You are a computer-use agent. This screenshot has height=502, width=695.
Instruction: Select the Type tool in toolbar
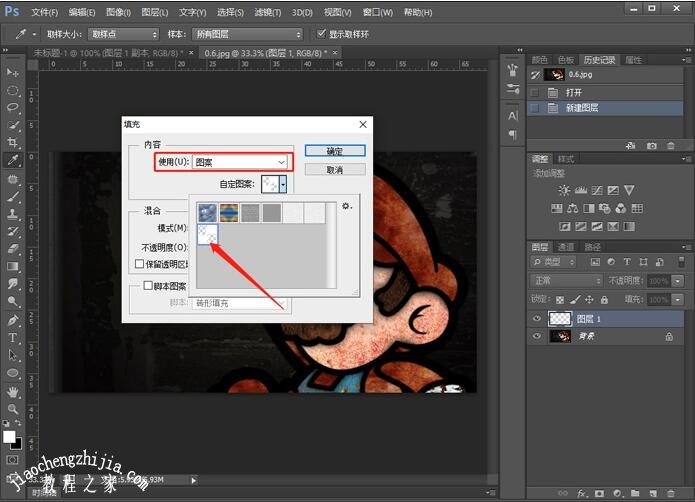pyautogui.click(x=13, y=338)
